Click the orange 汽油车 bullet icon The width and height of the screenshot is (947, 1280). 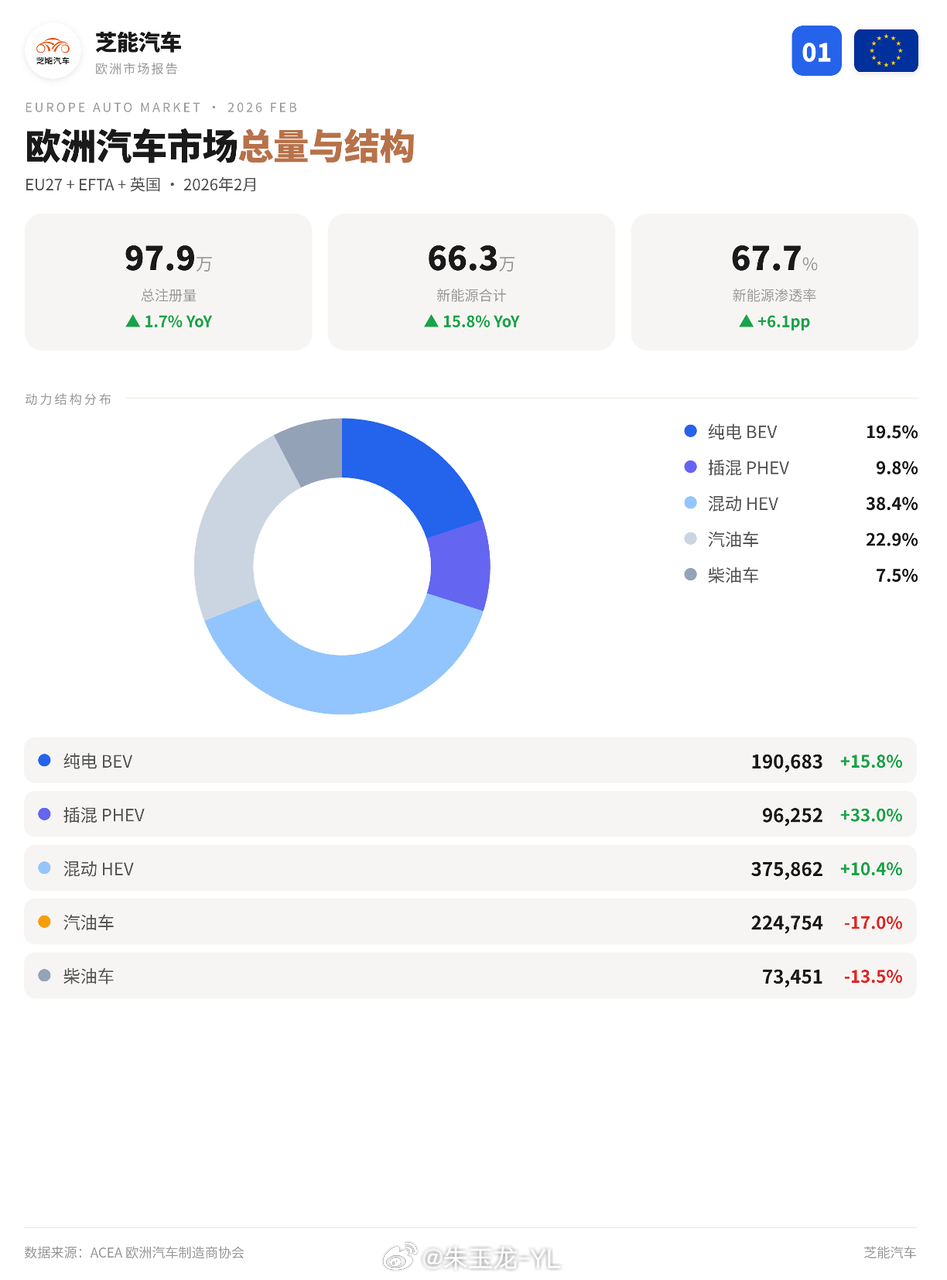tap(42, 922)
